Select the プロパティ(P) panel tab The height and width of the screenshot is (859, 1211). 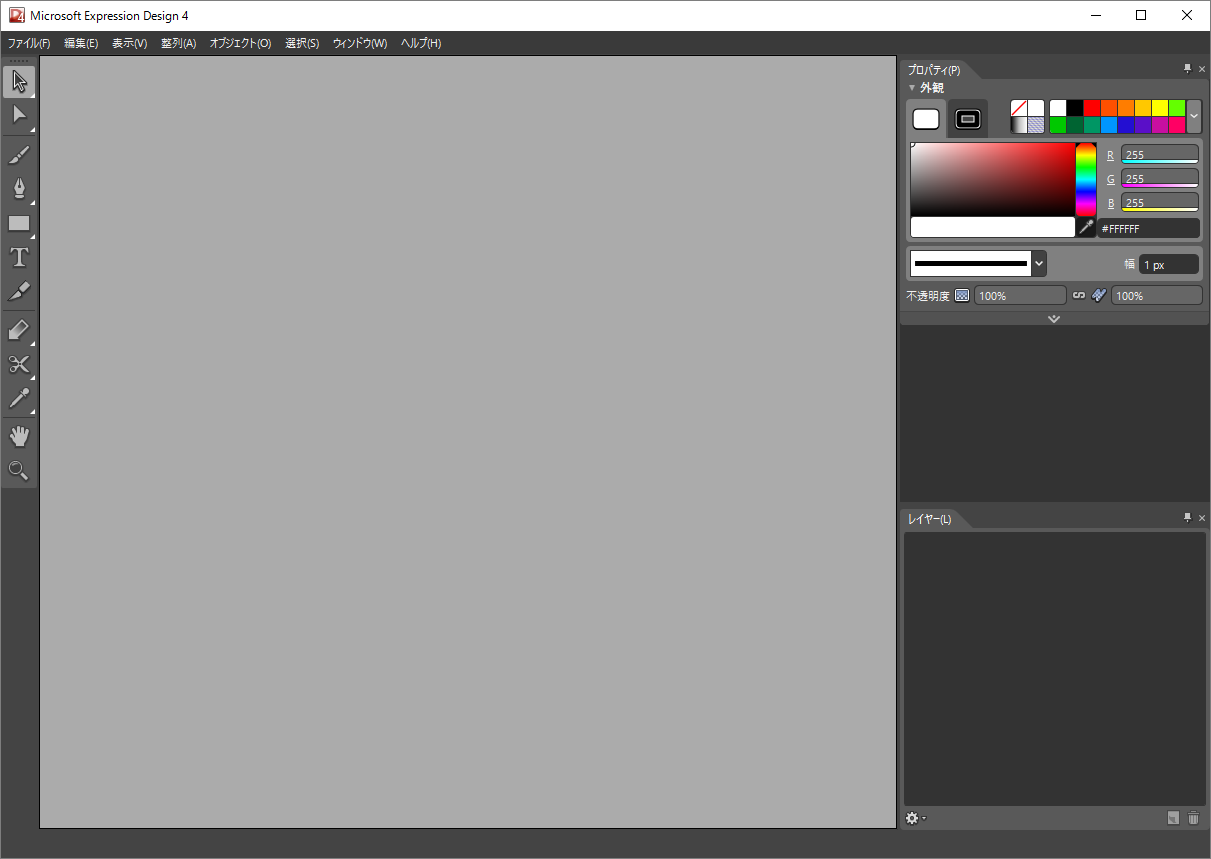934,70
